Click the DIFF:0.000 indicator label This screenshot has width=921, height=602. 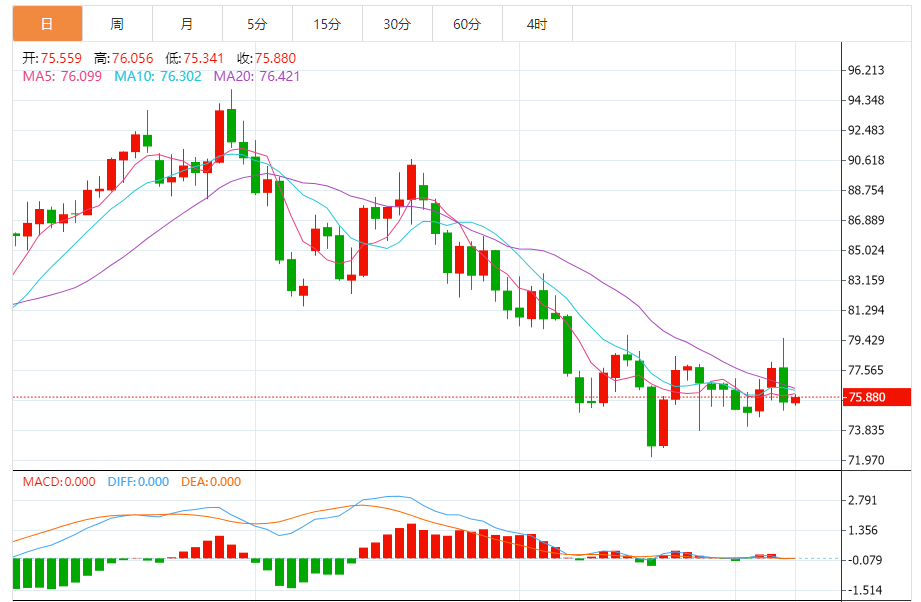[139, 482]
